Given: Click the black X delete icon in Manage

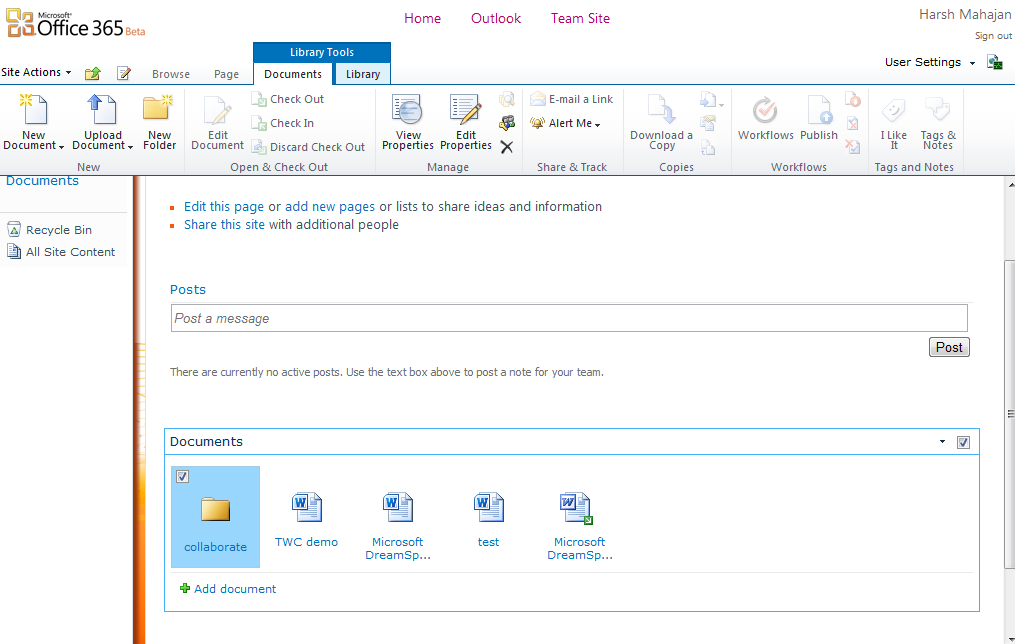Looking at the screenshot, I should click(507, 147).
